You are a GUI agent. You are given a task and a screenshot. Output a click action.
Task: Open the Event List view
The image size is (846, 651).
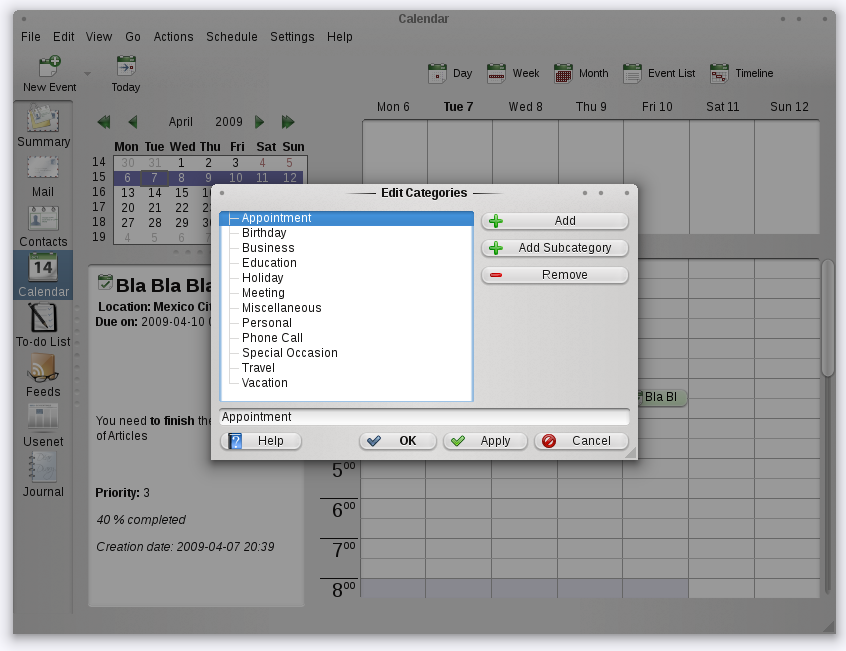tap(659, 73)
